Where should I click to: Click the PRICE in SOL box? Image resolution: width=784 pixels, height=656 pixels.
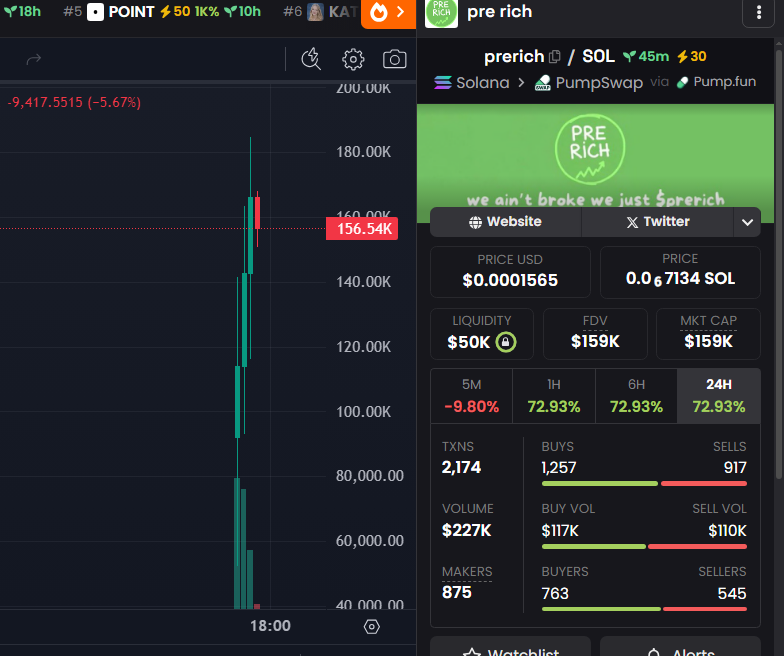[x=680, y=272]
